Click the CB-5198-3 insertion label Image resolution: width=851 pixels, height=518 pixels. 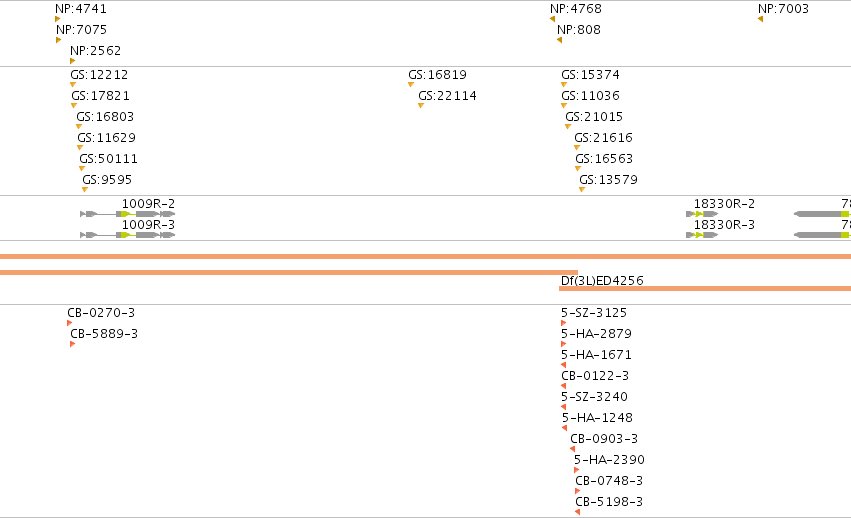[609, 502]
